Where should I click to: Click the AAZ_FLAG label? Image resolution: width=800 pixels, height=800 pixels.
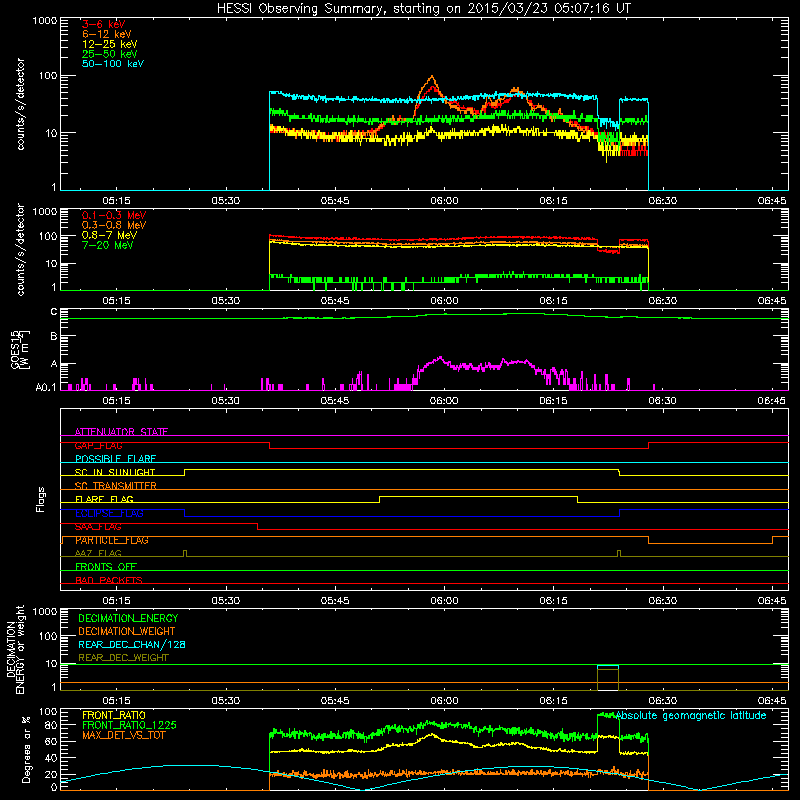(98, 553)
